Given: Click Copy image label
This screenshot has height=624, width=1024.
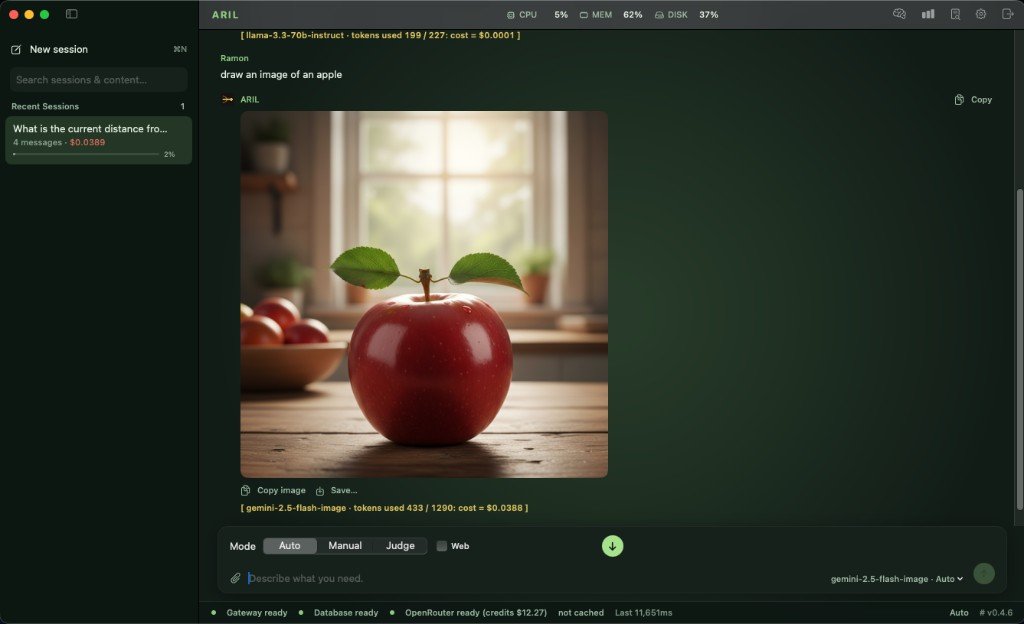Looking at the screenshot, I should (281, 490).
